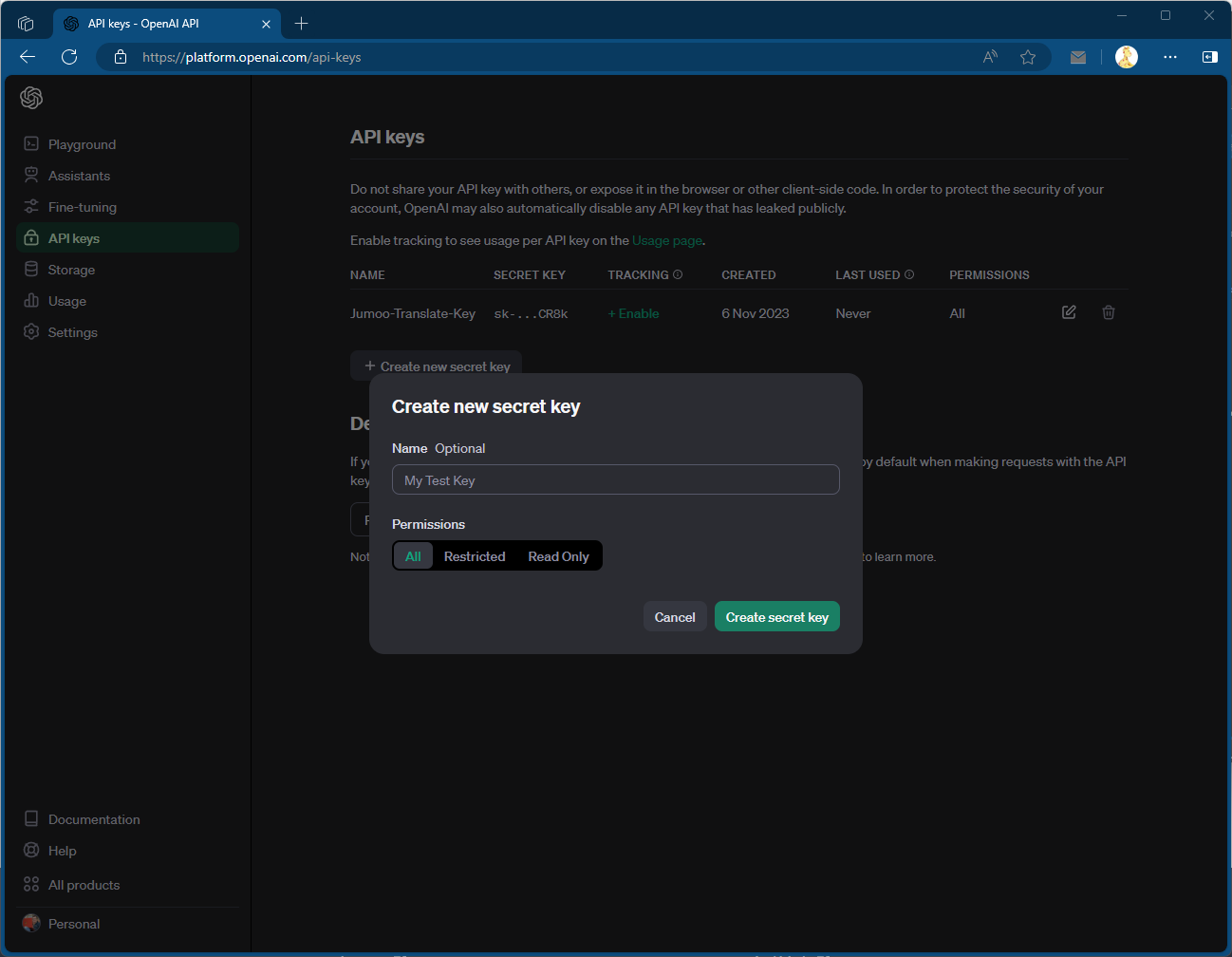This screenshot has height=957, width=1232.
Task: Click the All products grid icon
Action: (31, 884)
